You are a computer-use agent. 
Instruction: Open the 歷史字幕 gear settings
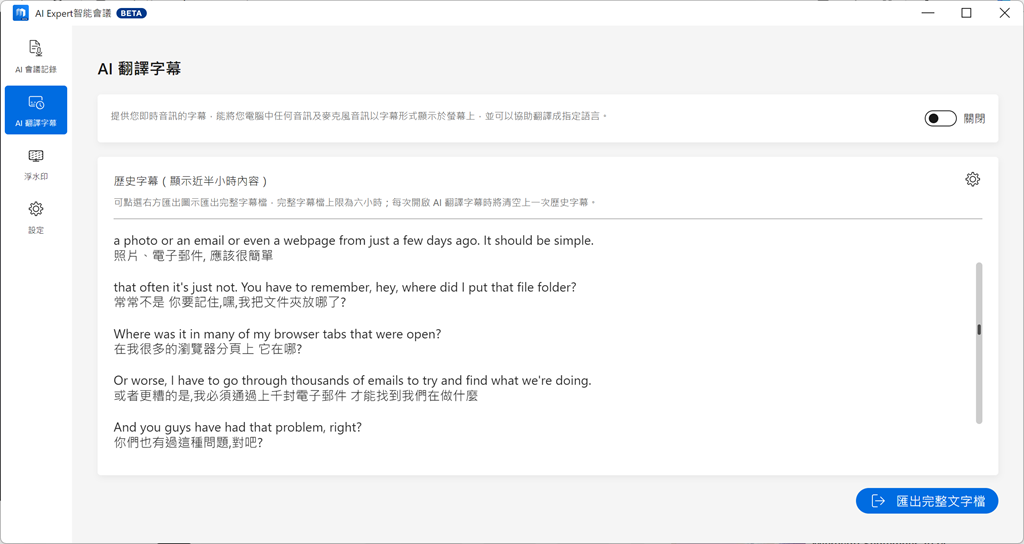[x=972, y=180]
